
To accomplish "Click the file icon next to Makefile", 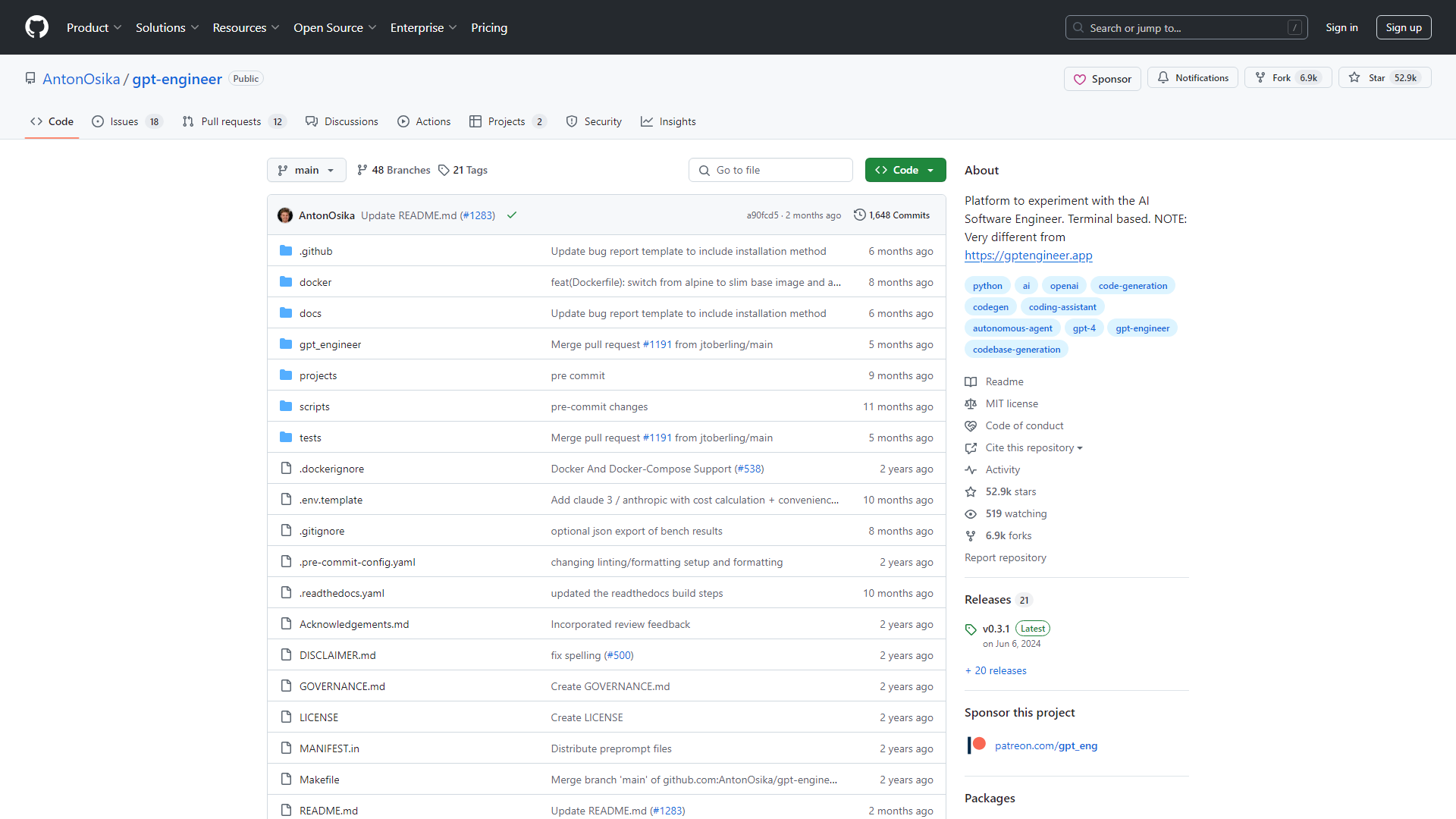I will coord(286,780).
